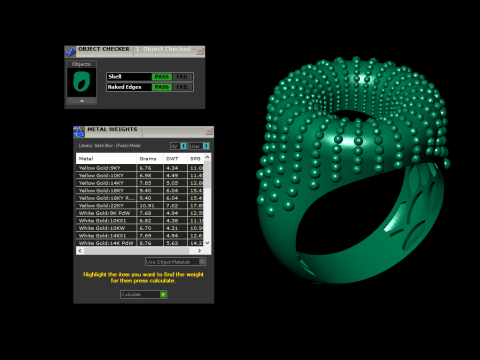Viewport: 480px width, 360px height.
Task: Click PASS on the Naked Edges row
Action: coord(162,87)
